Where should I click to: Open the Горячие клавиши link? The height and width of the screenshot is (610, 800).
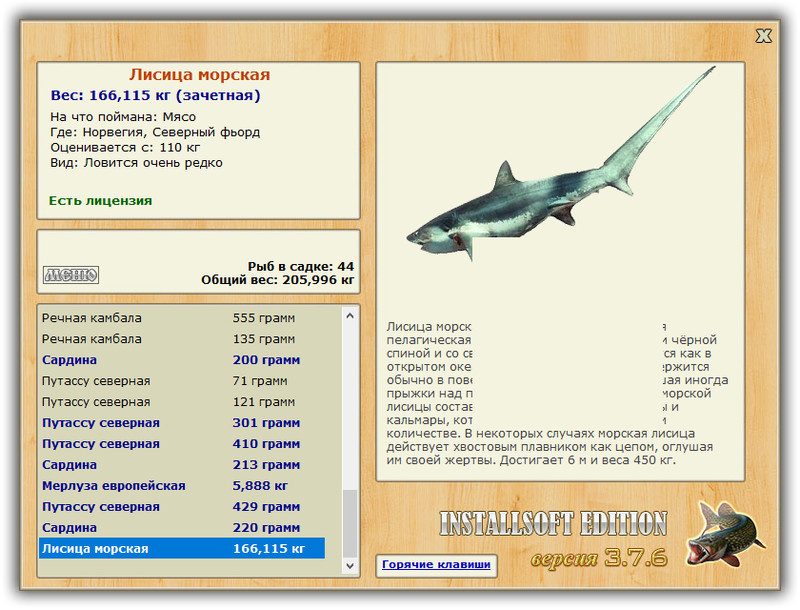[436, 565]
